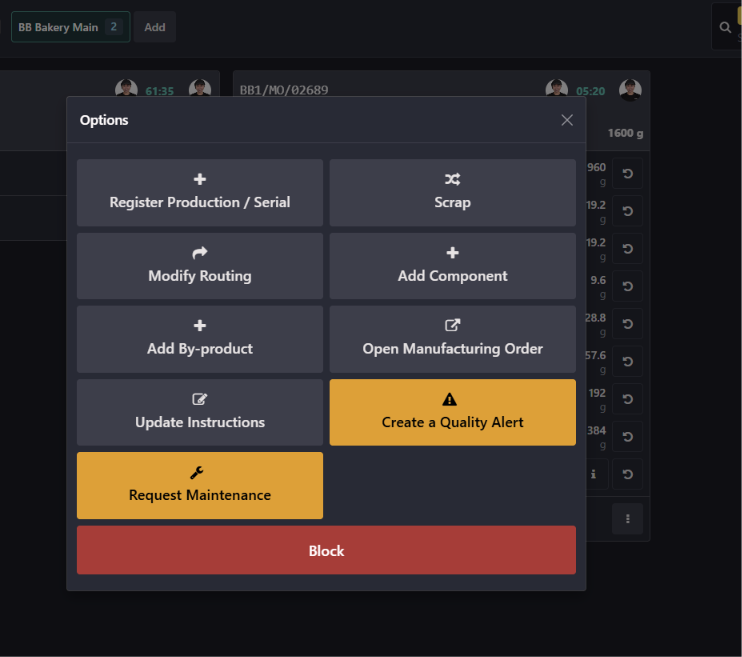Choose the Scrap option
Viewport: 742px width, 657px height.
tap(452, 192)
